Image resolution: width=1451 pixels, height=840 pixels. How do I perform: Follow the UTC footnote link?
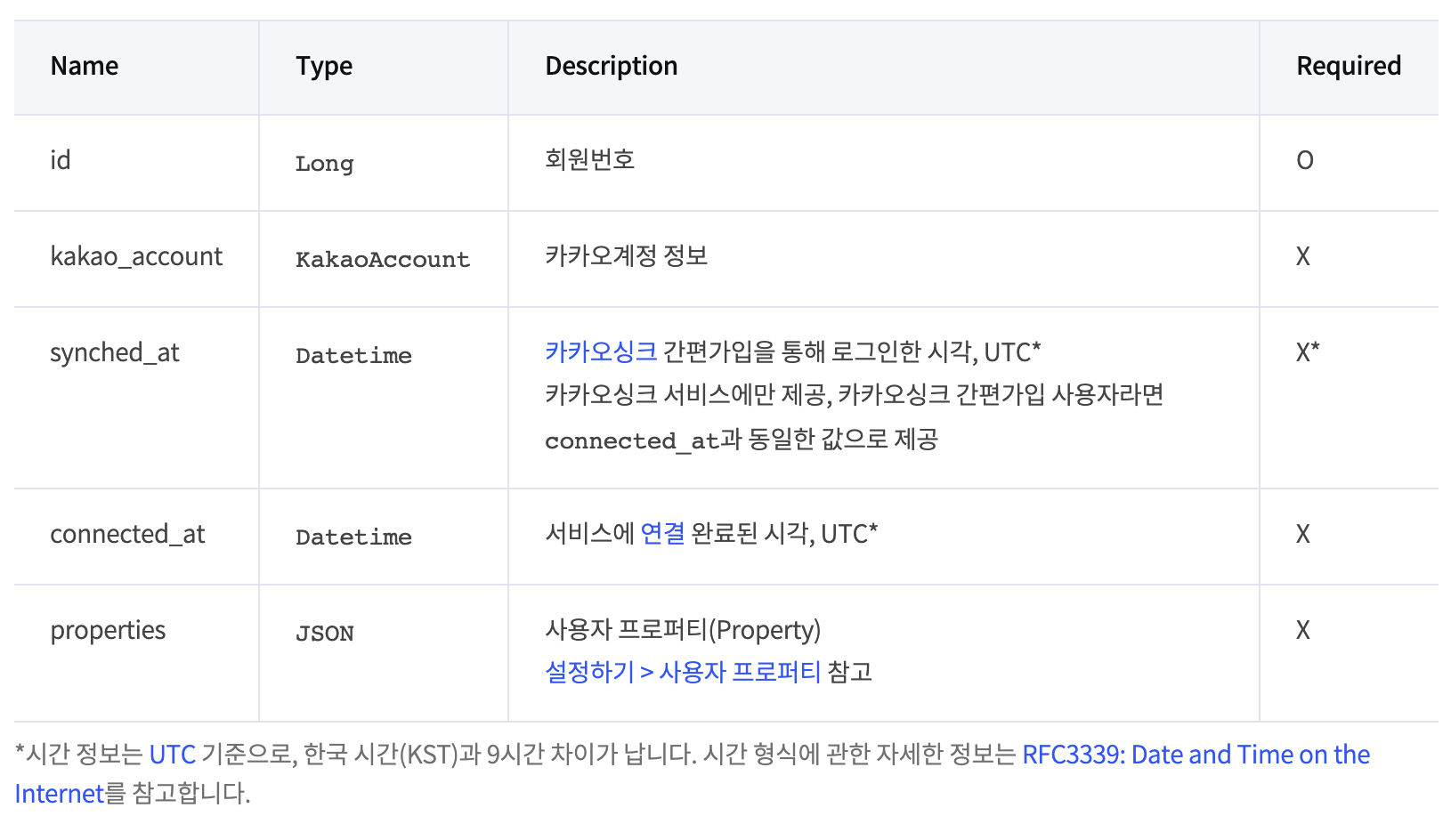click(172, 755)
